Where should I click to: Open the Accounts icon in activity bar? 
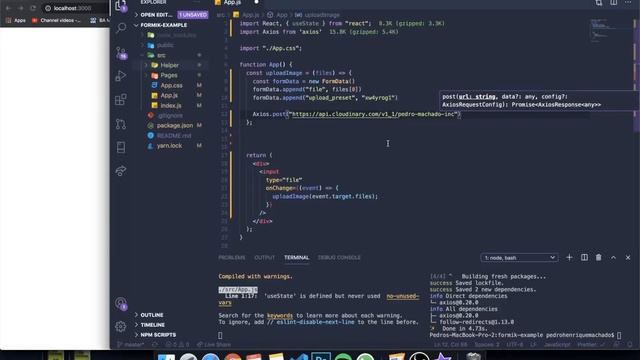(x=121, y=303)
